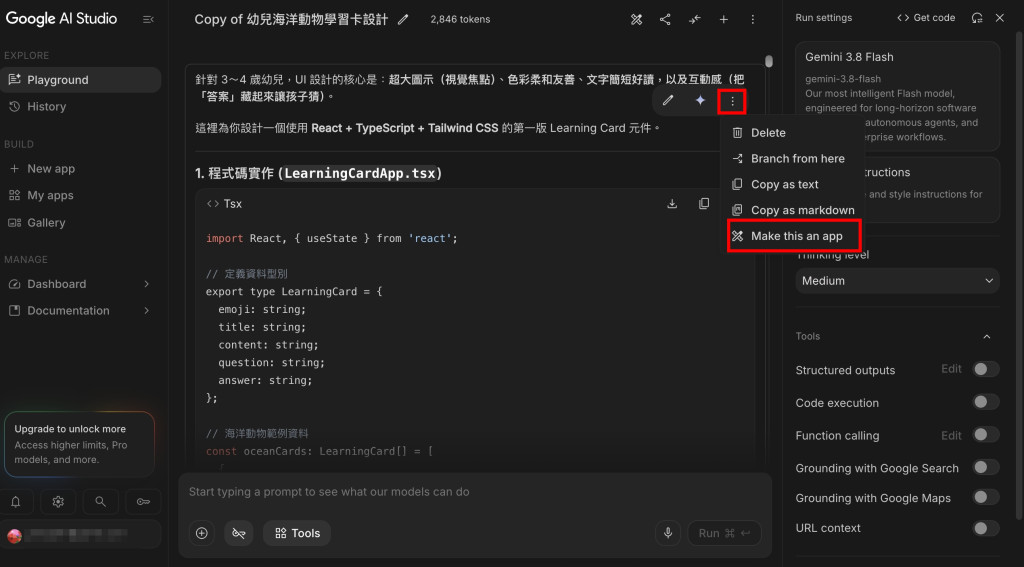
Task: Open the top toolbar more options menu
Action: [752, 20]
